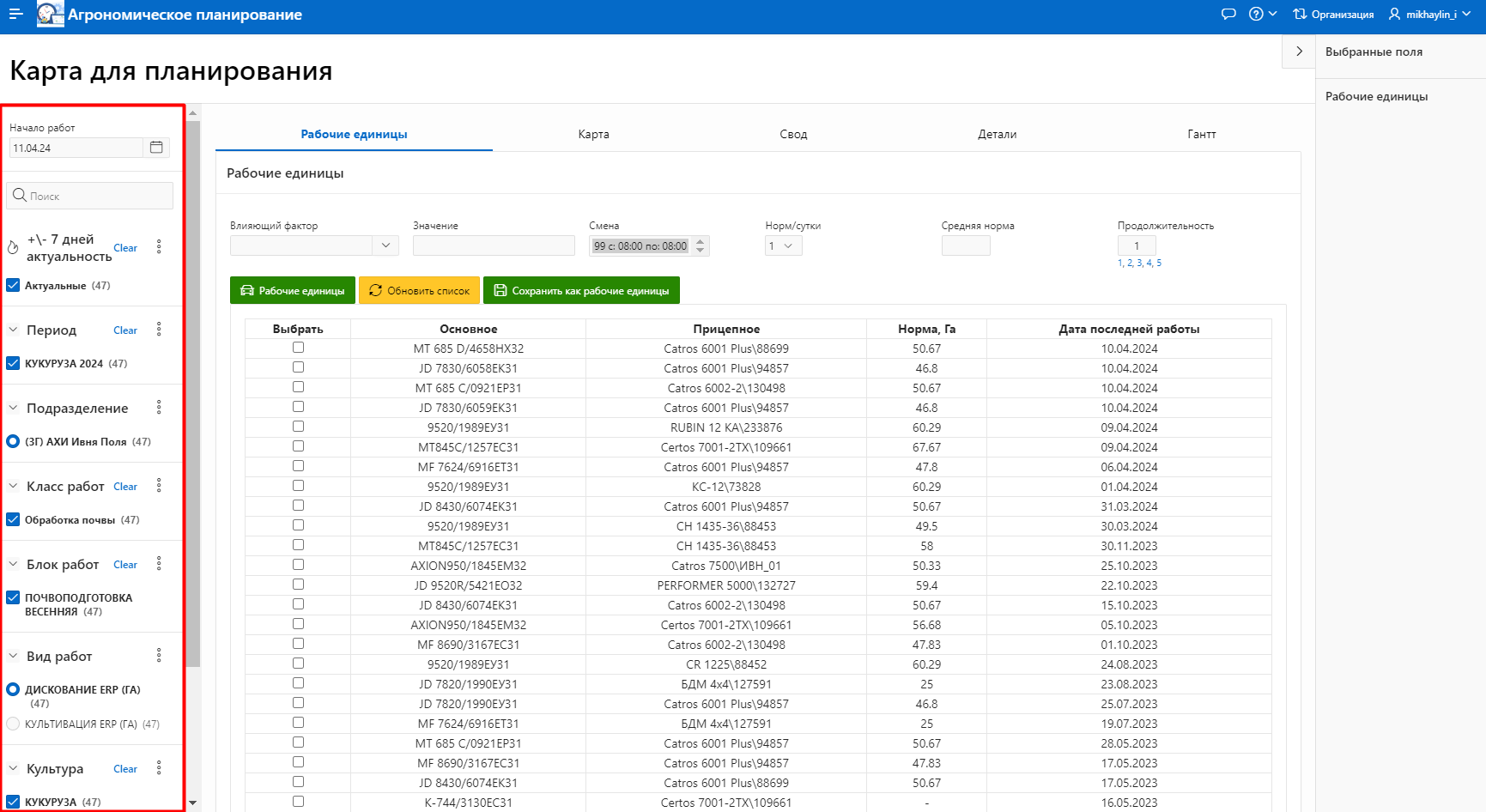Click the Смена spinner up arrow
Image resolution: width=1486 pixels, height=812 pixels.
[701, 241]
